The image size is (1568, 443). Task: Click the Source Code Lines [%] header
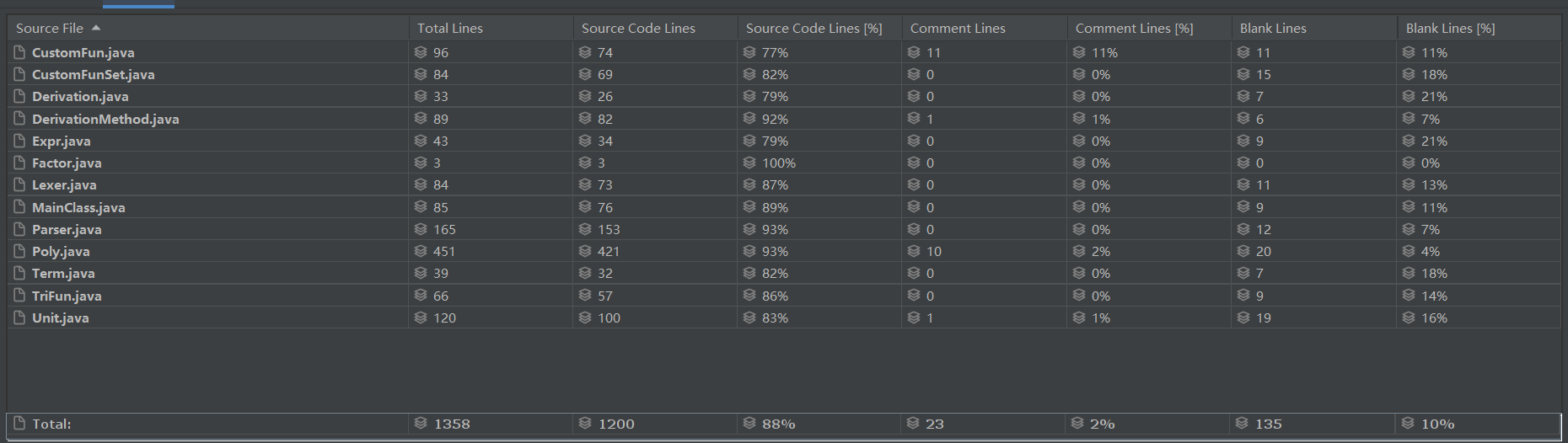[814, 28]
